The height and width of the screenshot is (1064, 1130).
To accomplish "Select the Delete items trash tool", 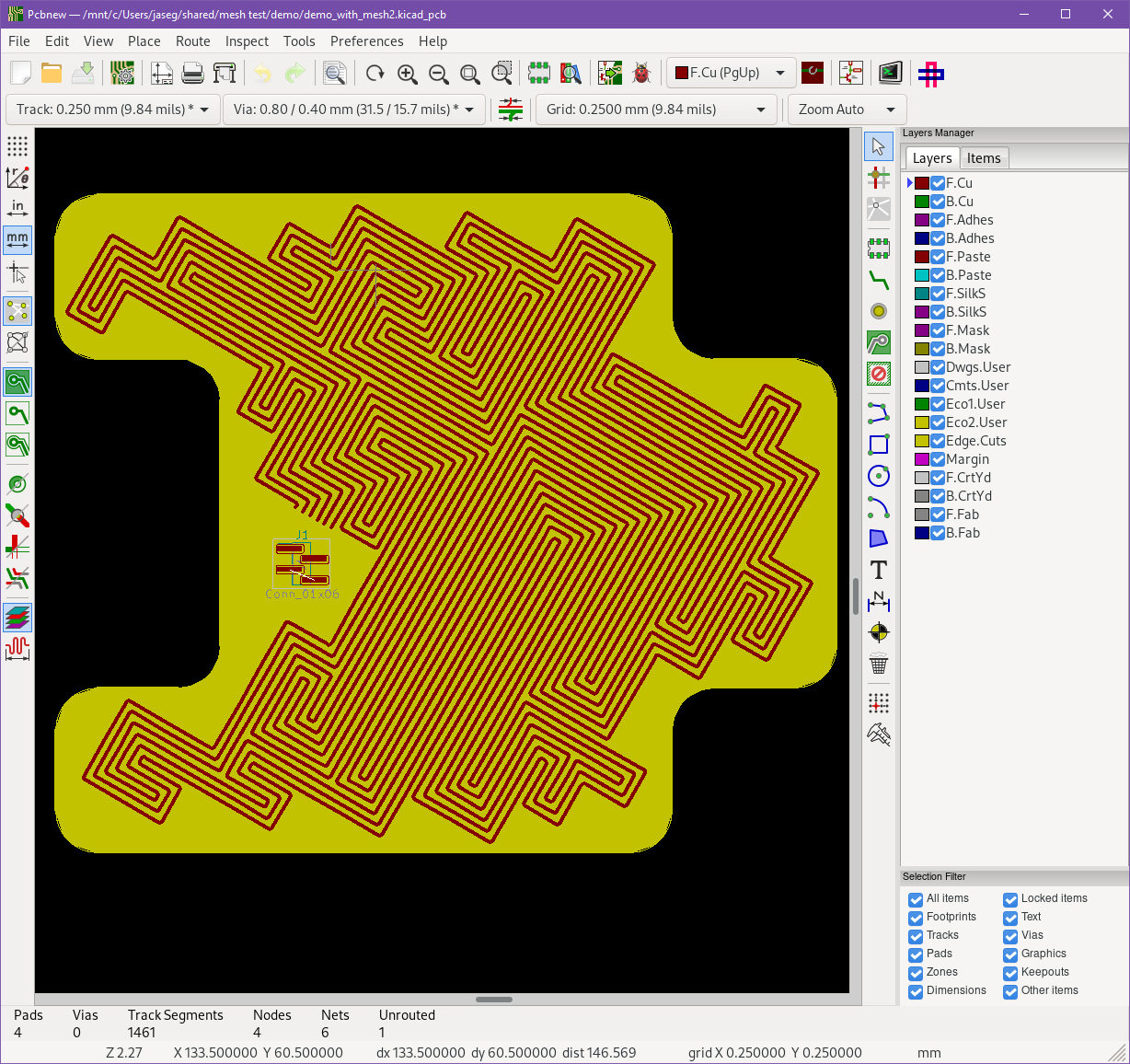I will tap(879, 664).
